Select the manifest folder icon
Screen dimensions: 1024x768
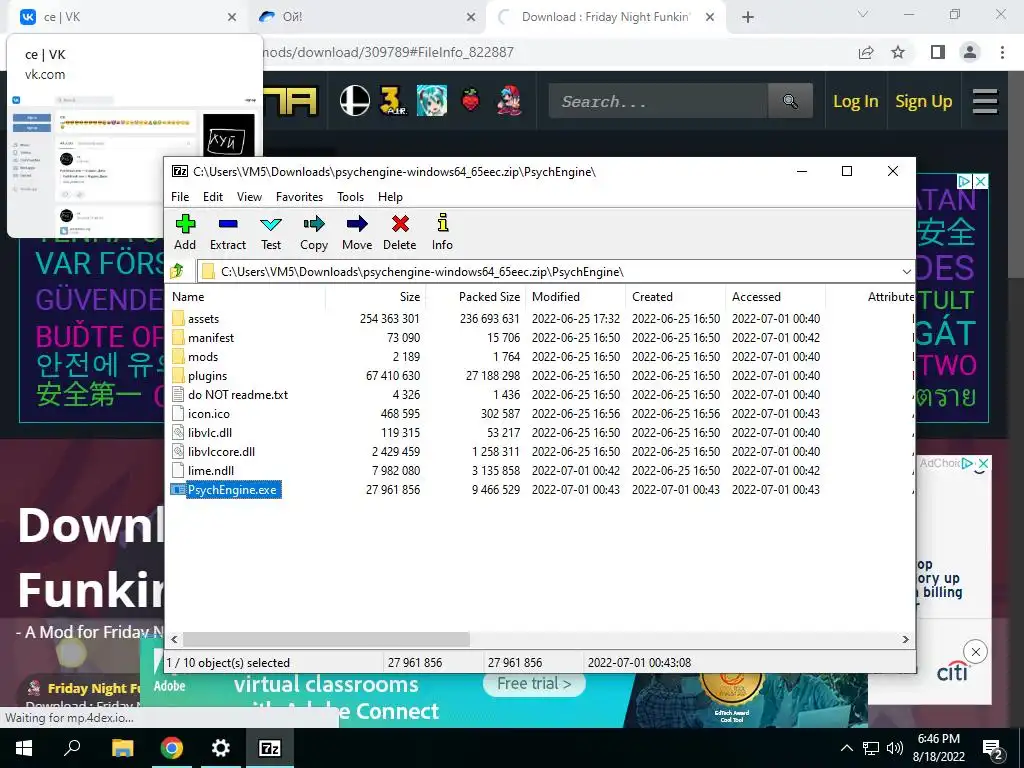(x=178, y=338)
